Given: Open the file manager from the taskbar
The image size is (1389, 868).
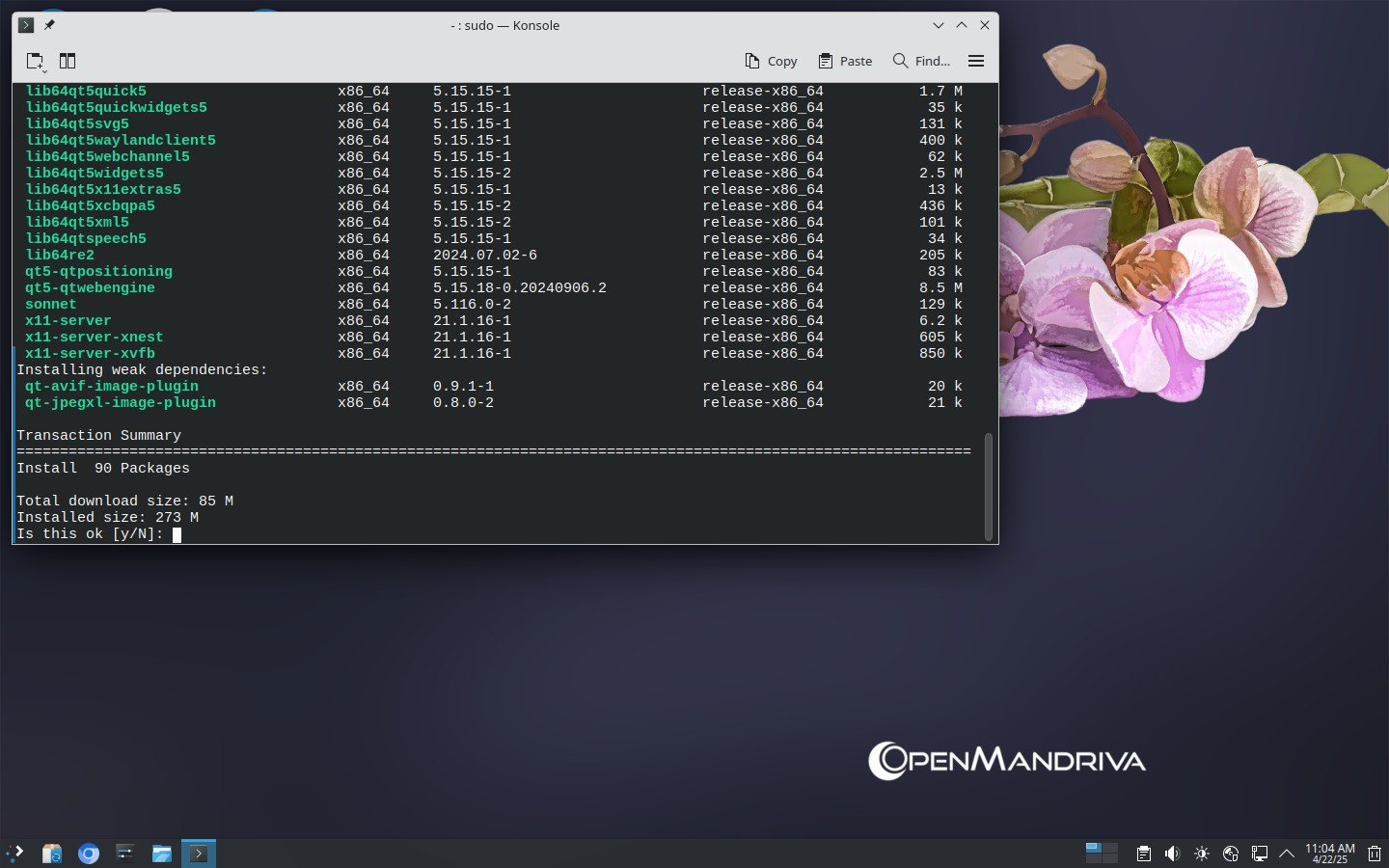Looking at the screenshot, I should [162, 854].
